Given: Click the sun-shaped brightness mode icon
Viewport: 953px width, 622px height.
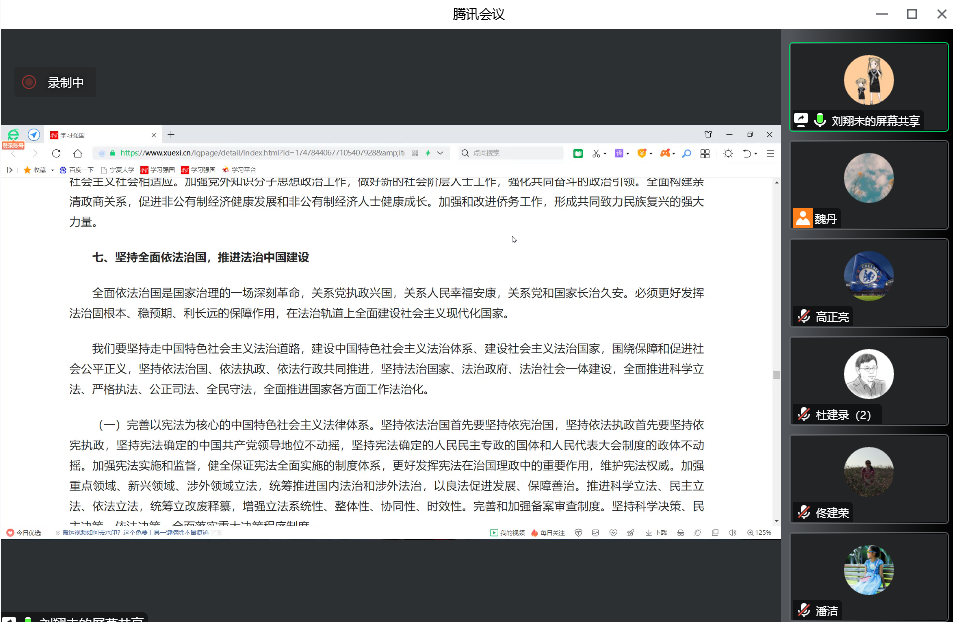Looking at the screenshot, I should click(x=728, y=154).
